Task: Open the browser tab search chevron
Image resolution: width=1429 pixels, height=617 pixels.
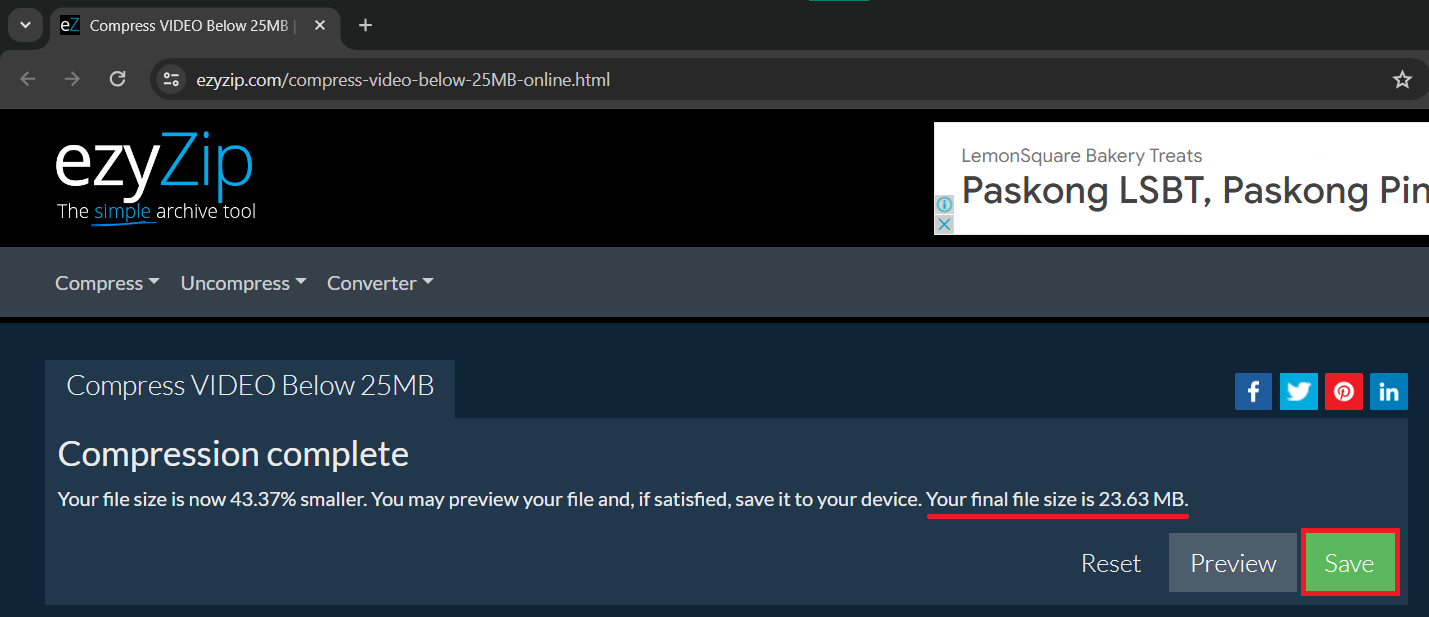Action: 25,25
